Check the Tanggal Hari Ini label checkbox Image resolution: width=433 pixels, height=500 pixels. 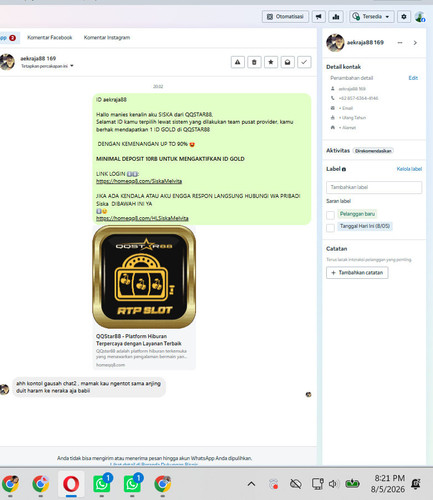tap(330, 228)
